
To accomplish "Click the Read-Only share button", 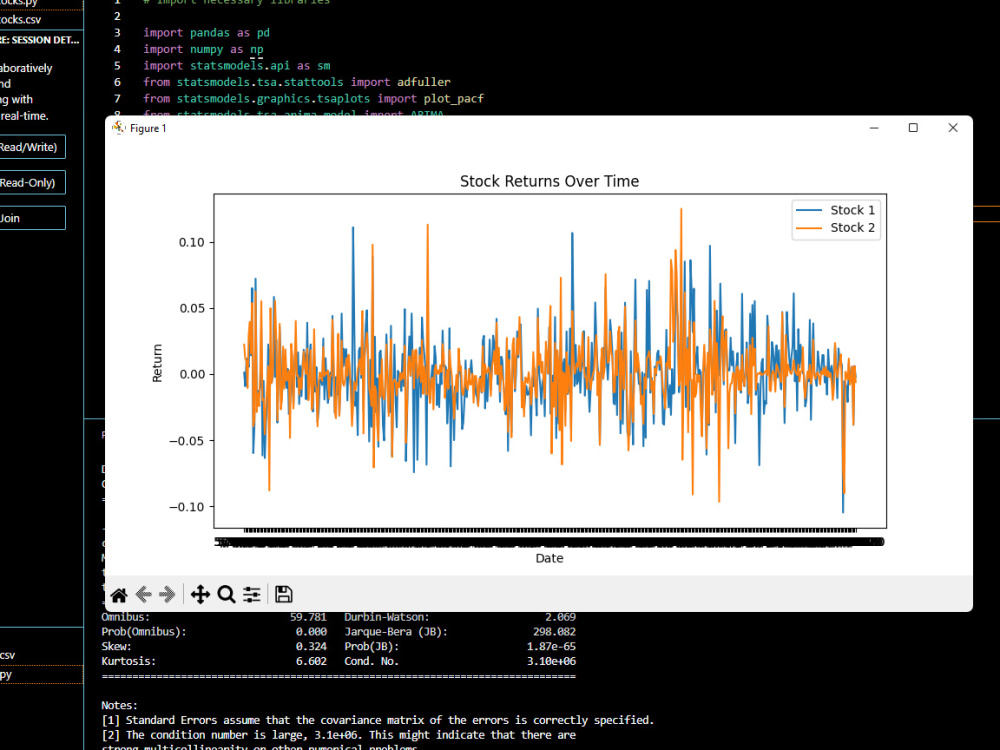I will click(32, 182).
